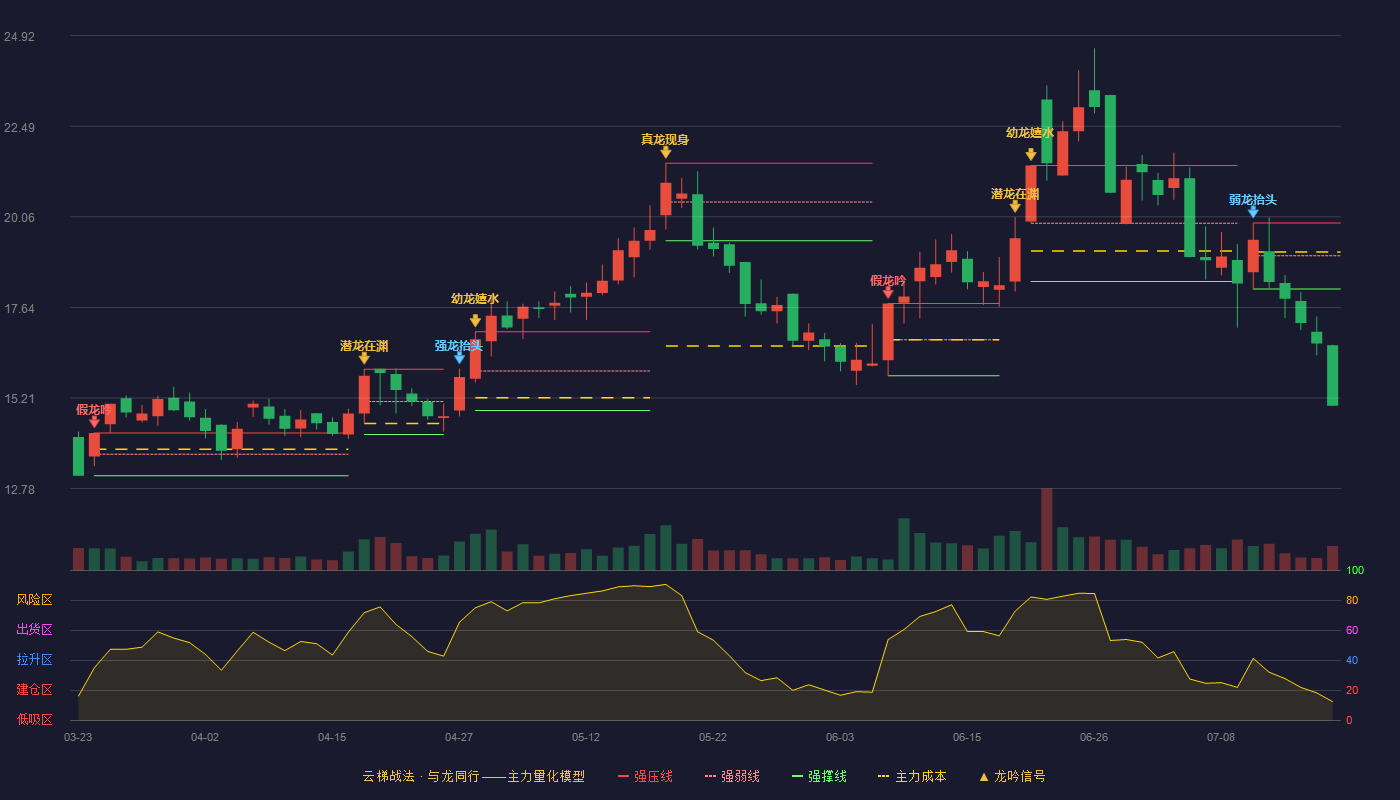Screen dimensions: 1400x800
Task: Click the 05-22 date label
Action: pos(713,737)
